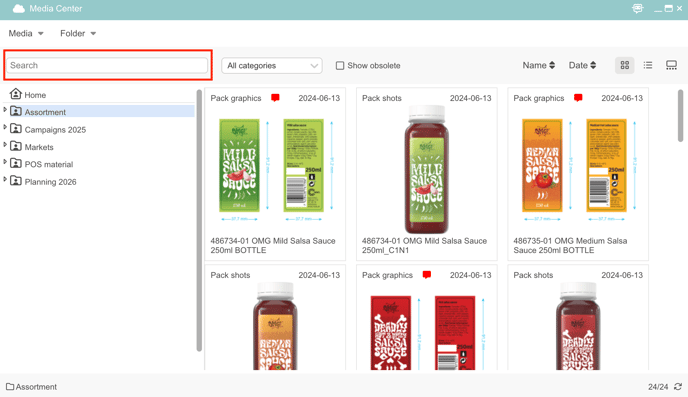The height and width of the screenshot is (397, 688).
Task: Switch to grid thumbnail view
Action: pos(624,65)
